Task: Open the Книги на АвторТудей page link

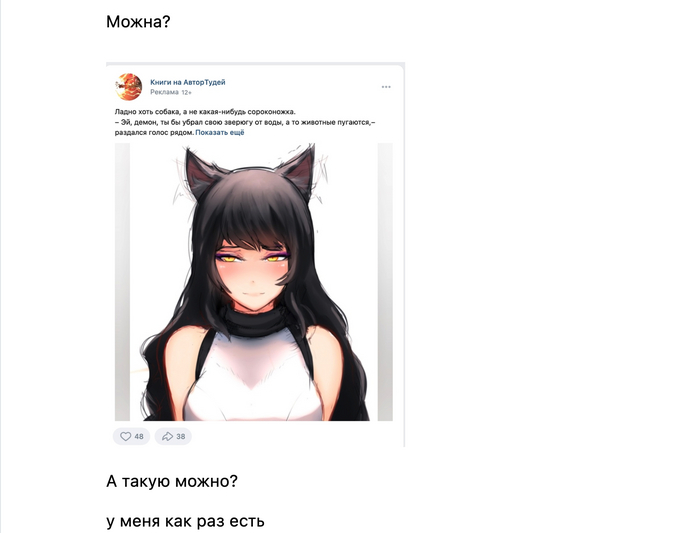Action: [x=188, y=82]
